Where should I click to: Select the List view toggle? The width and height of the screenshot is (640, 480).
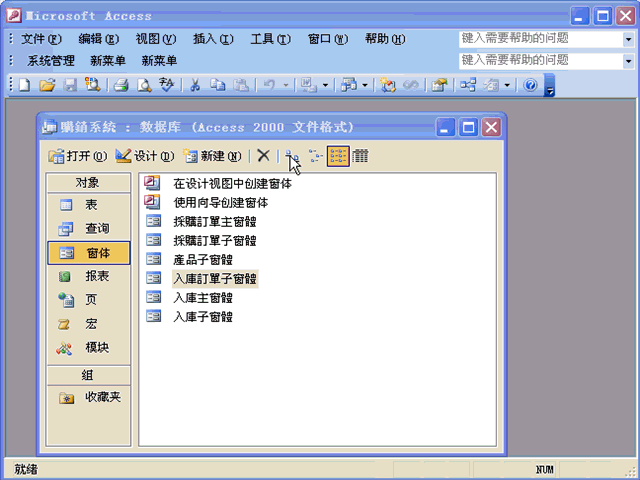coord(338,156)
